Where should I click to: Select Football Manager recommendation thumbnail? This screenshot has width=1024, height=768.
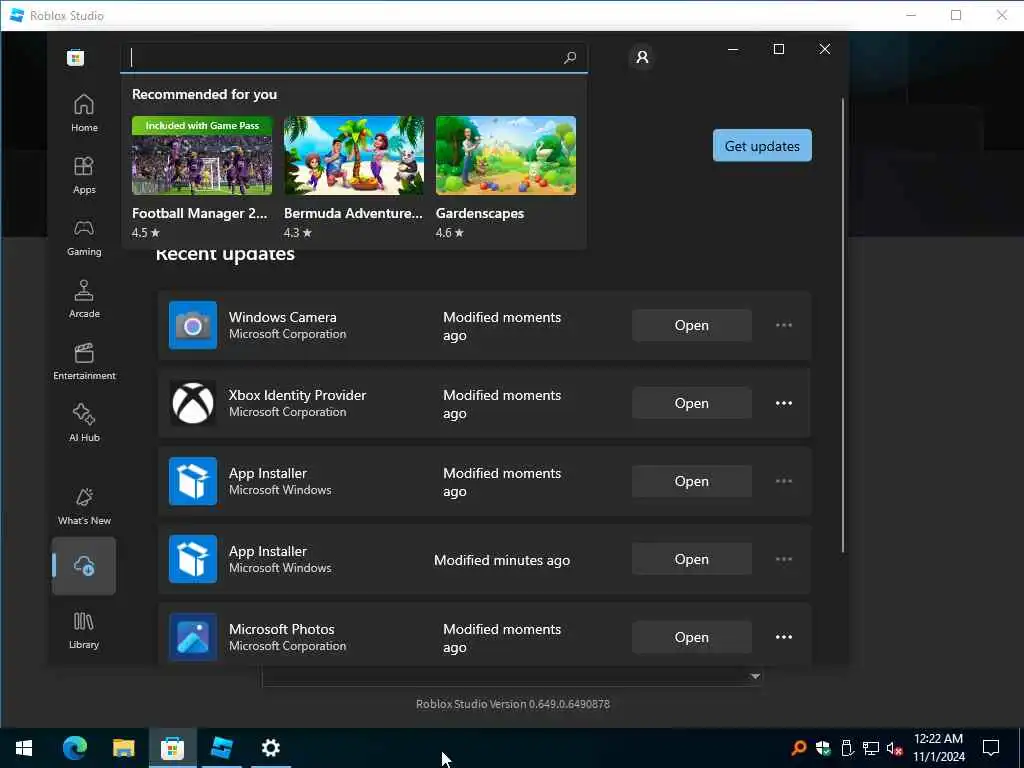pyautogui.click(x=202, y=155)
